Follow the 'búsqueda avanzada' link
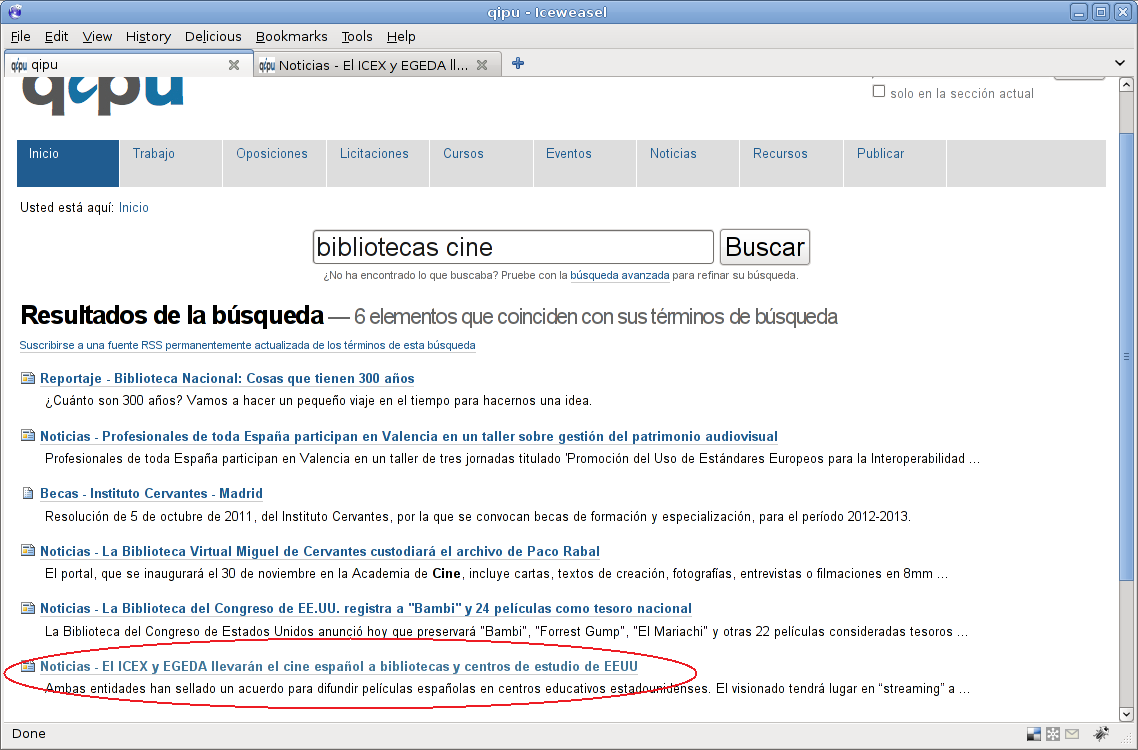The width and height of the screenshot is (1138, 750). click(620, 275)
